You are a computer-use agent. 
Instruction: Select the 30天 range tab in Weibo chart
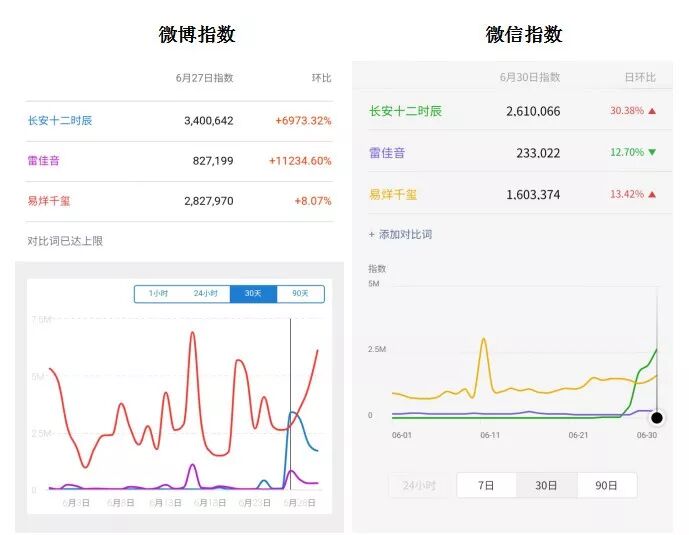point(253,293)
